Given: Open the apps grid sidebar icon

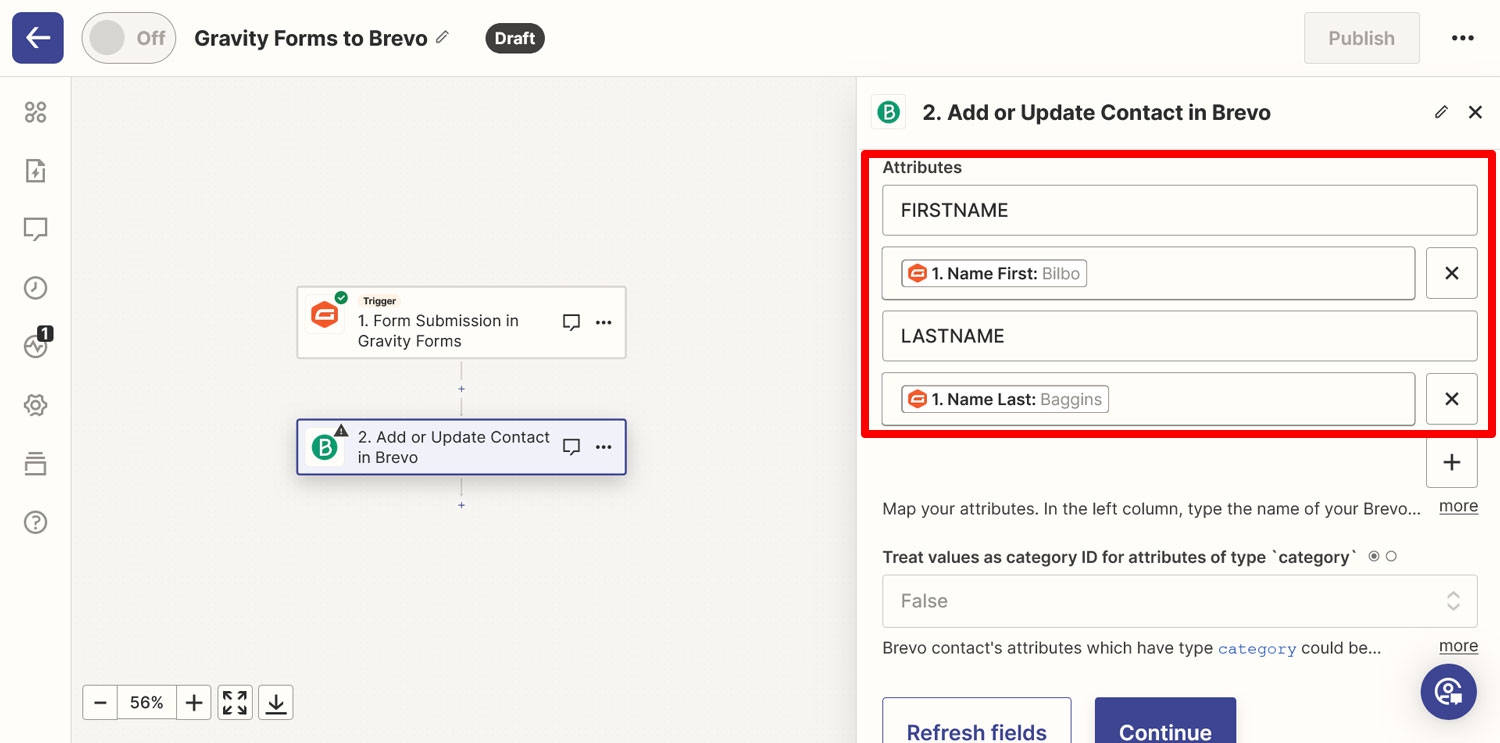Looking at the screenshot, I should pyautogui.click(x=36, y=112).
